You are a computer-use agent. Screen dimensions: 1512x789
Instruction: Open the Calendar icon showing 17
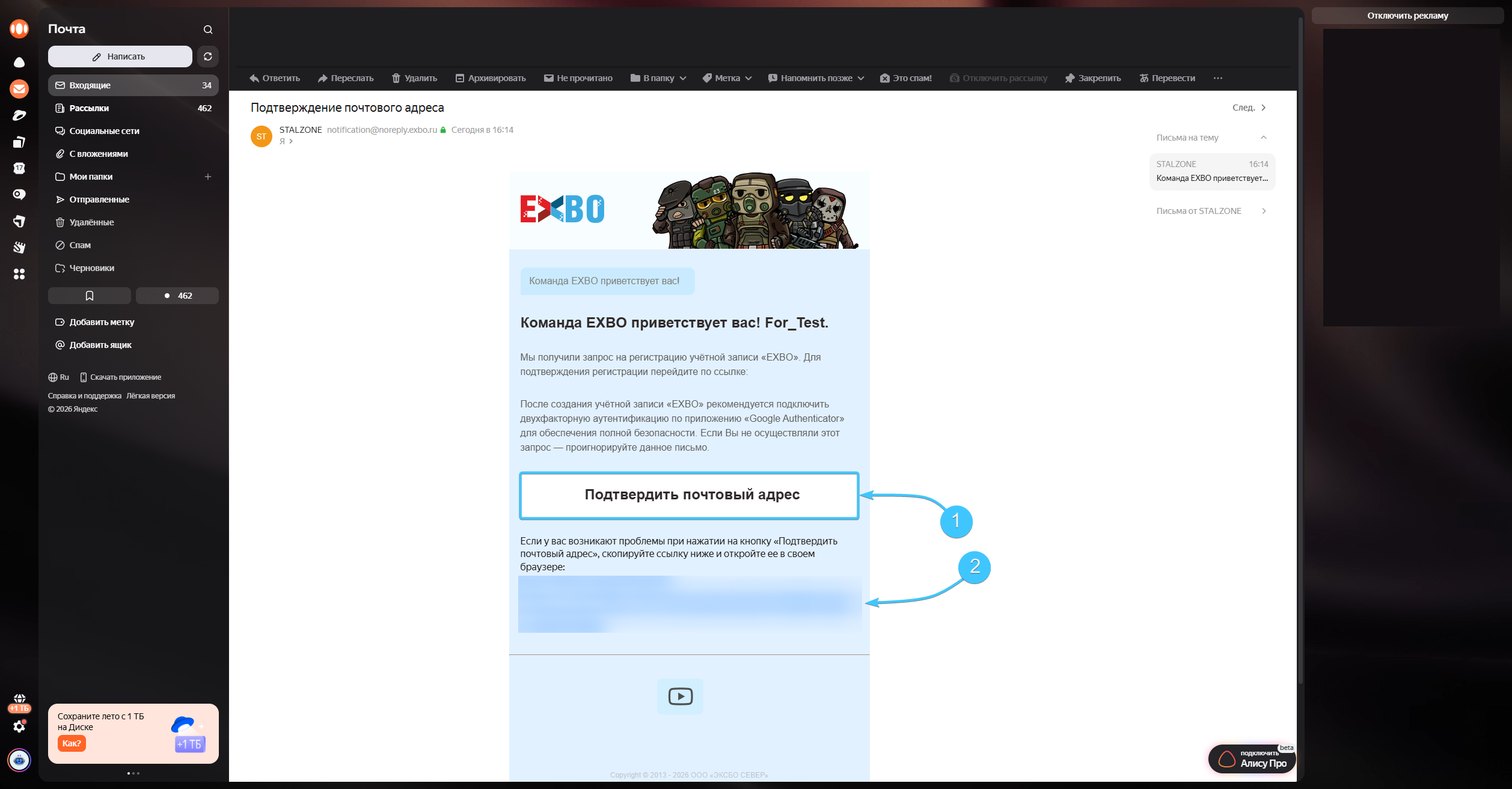point(19,168)
